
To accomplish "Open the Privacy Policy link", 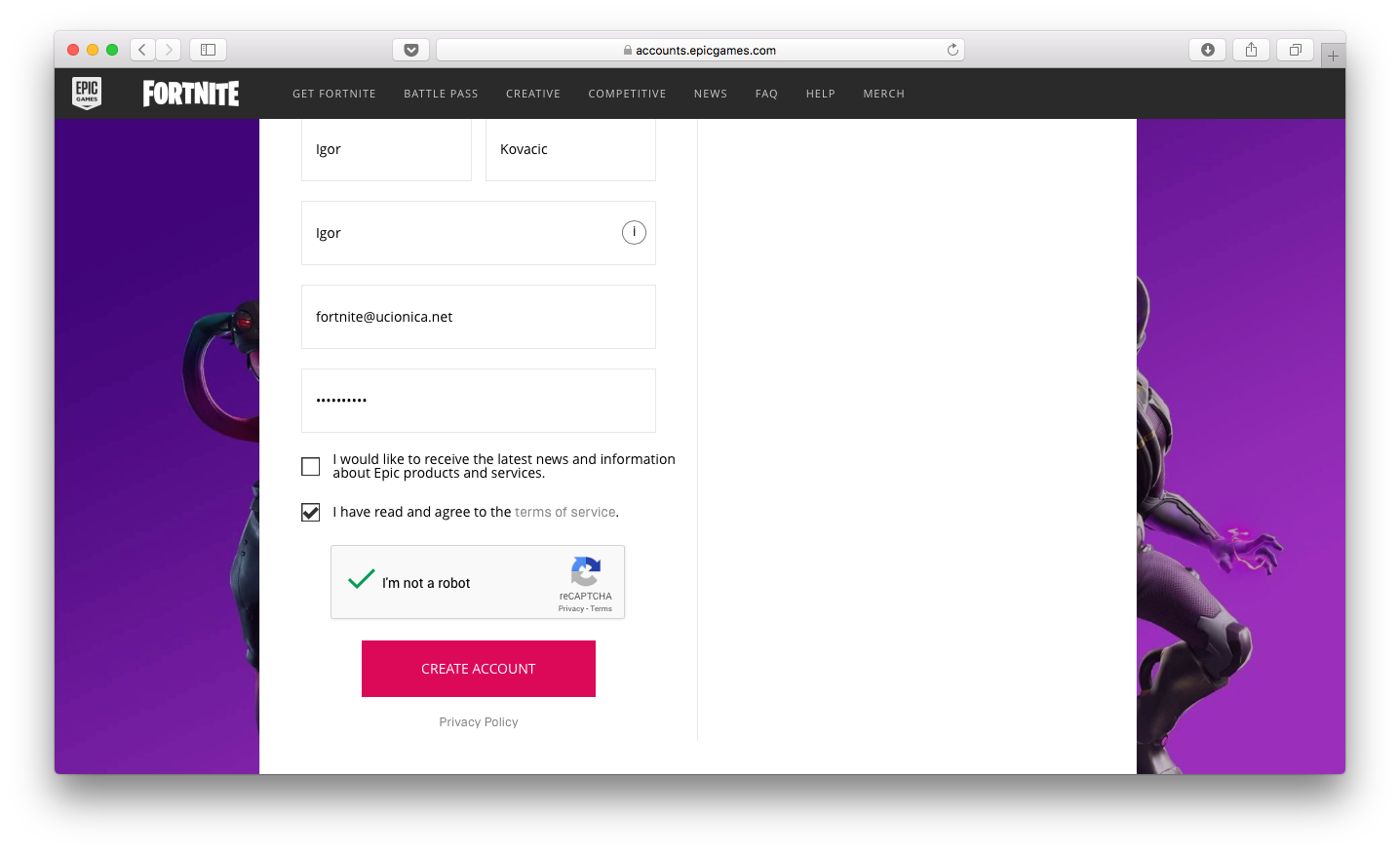I will point(479,722).
